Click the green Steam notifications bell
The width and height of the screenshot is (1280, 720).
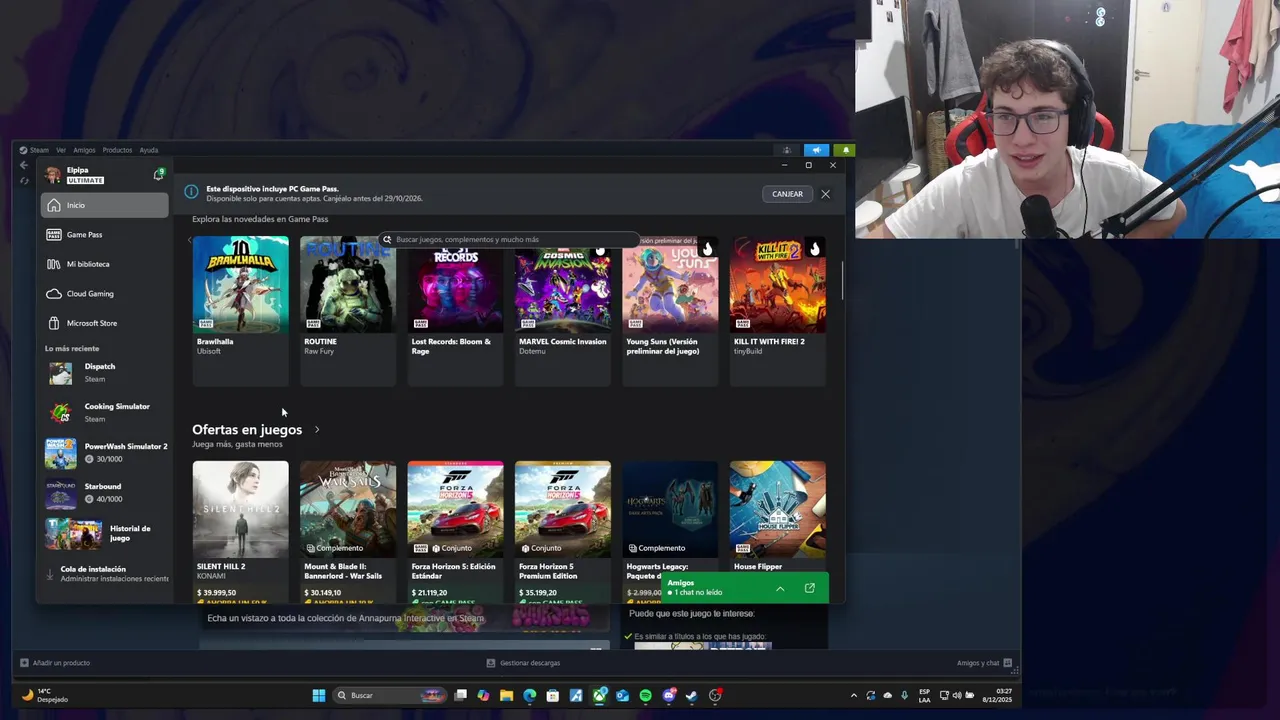click(x=846, y=150)
